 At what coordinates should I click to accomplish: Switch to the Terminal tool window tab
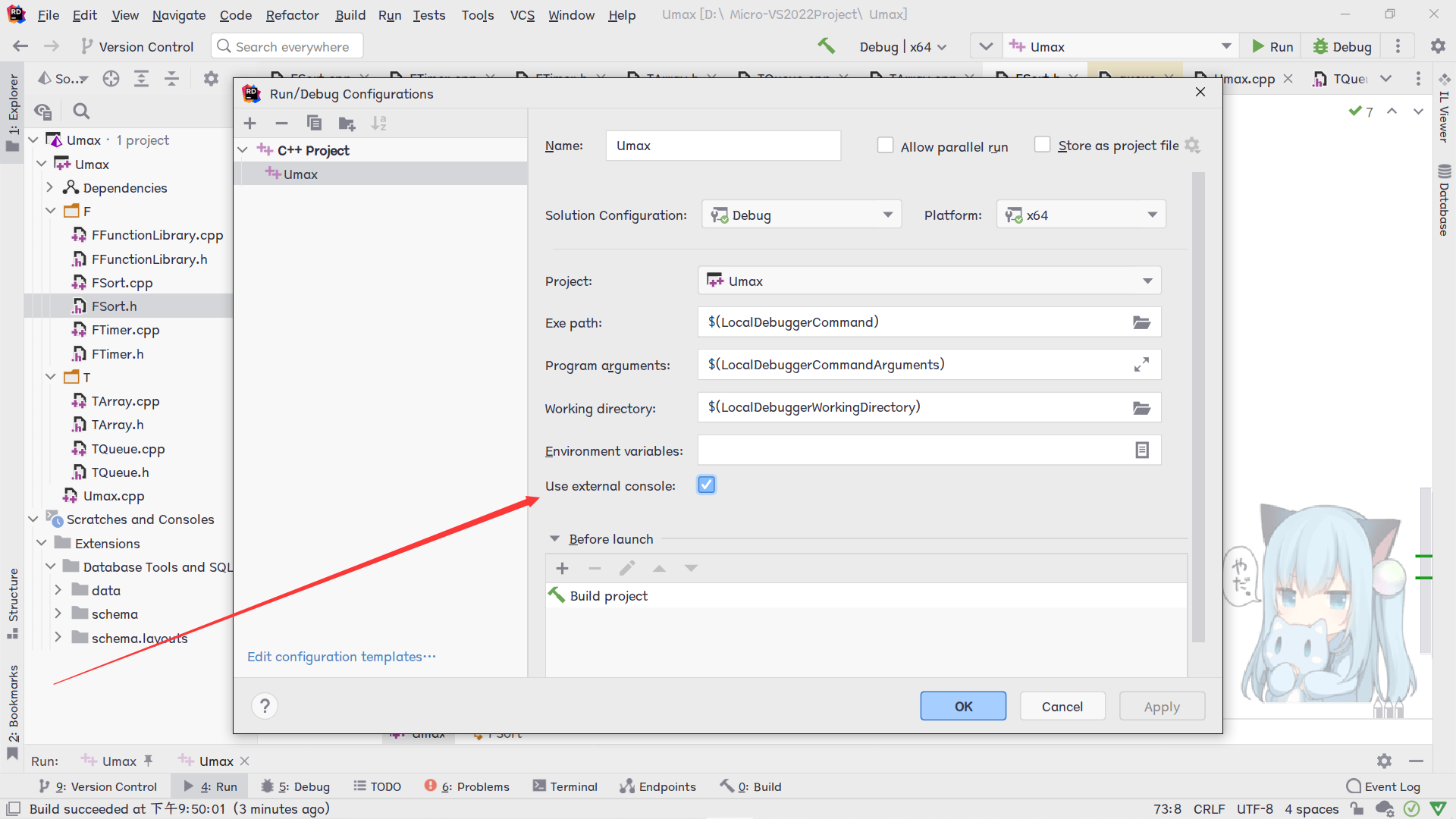565,786
